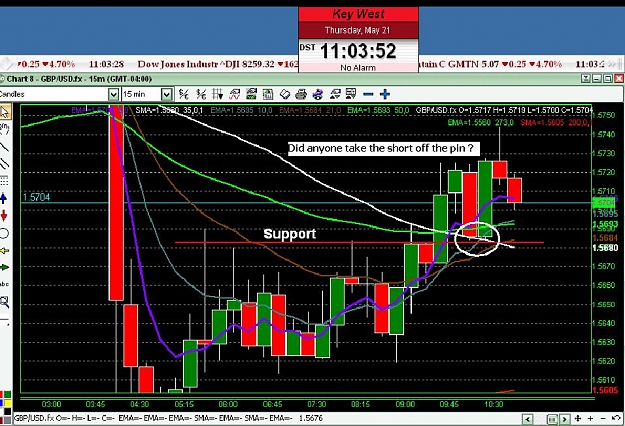Image resolution: width=625 pixels, height=426 pixels.
Task: Place a blue up-arrow marker
Action: 4,198
